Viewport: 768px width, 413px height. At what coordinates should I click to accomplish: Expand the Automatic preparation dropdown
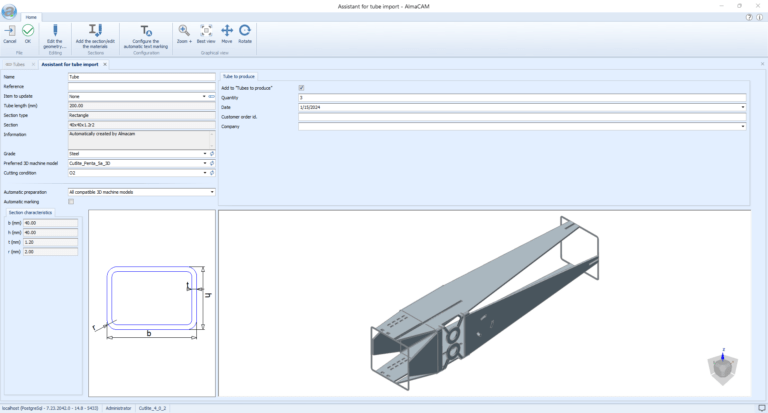(x=212, y=191)
